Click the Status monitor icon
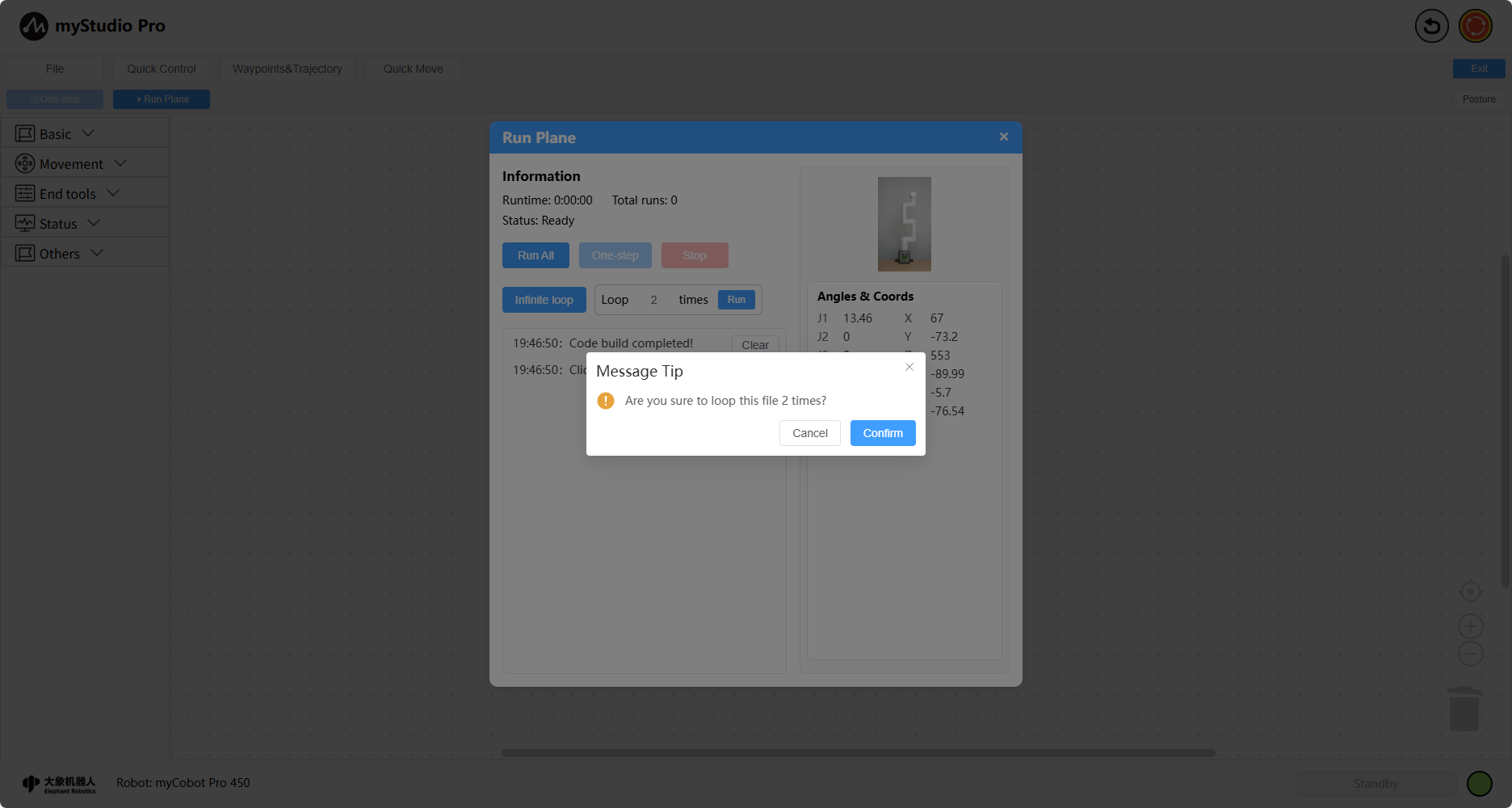The image size is (1512, 808). click(x=25, y=224)
